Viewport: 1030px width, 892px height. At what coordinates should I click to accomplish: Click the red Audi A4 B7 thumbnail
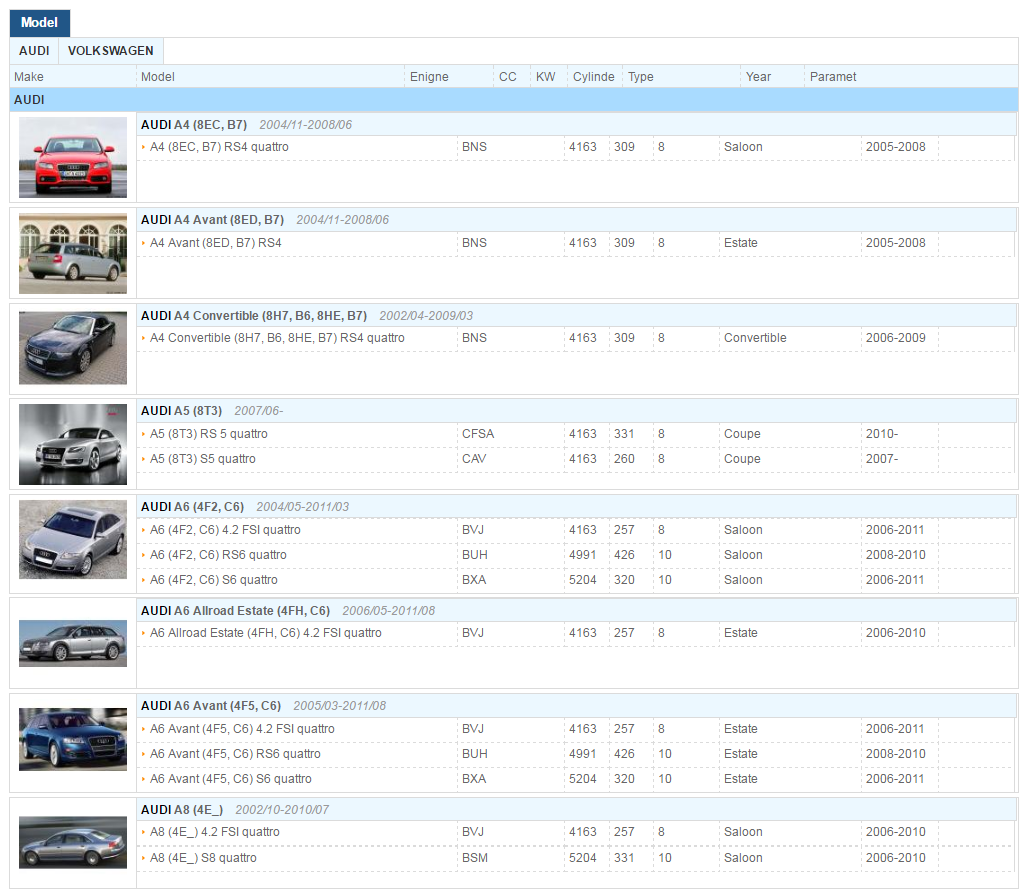[x=73, y=157]
